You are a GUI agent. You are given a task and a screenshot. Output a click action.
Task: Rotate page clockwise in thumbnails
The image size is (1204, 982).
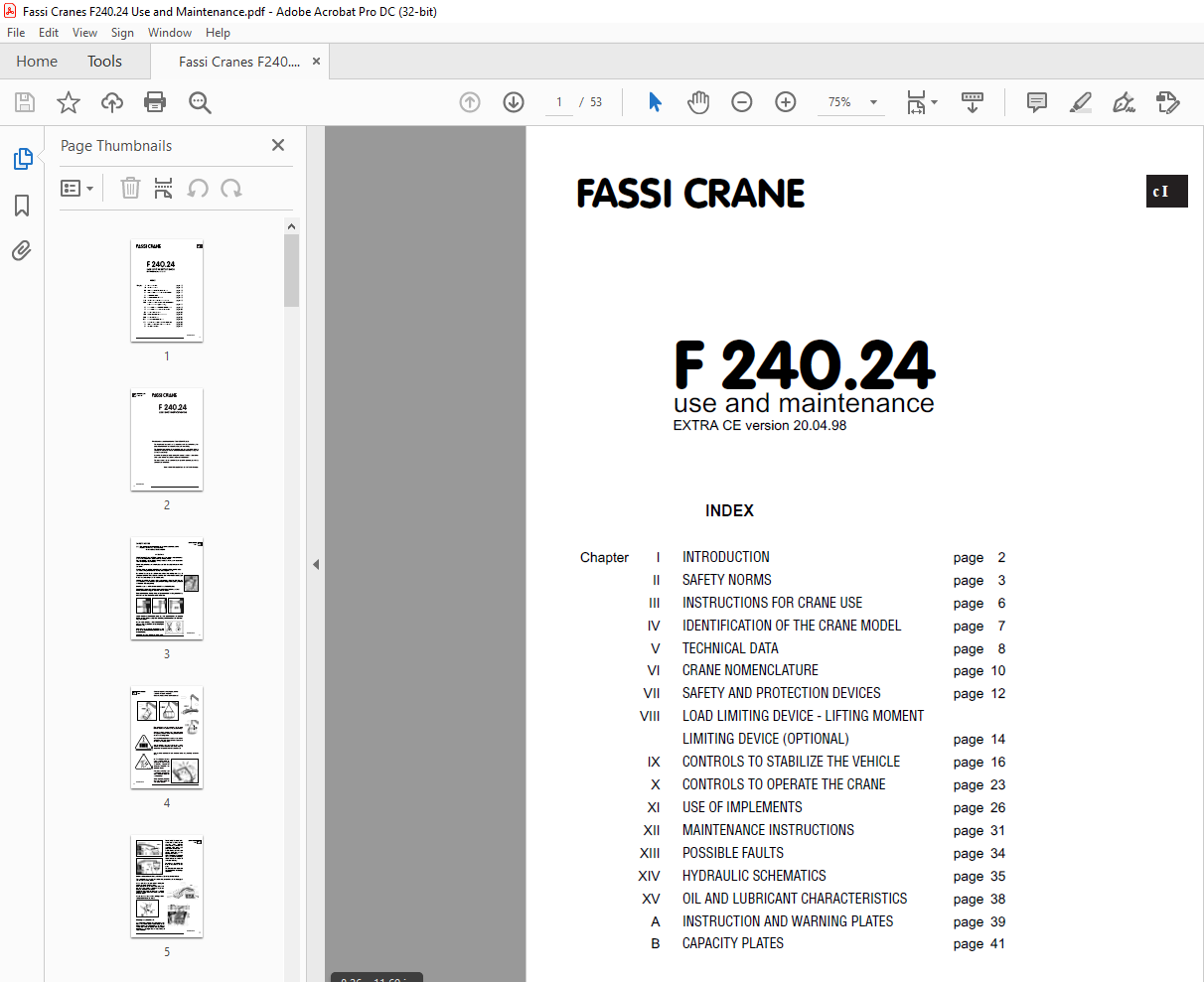pyautogui.click(x=231, y=188)
